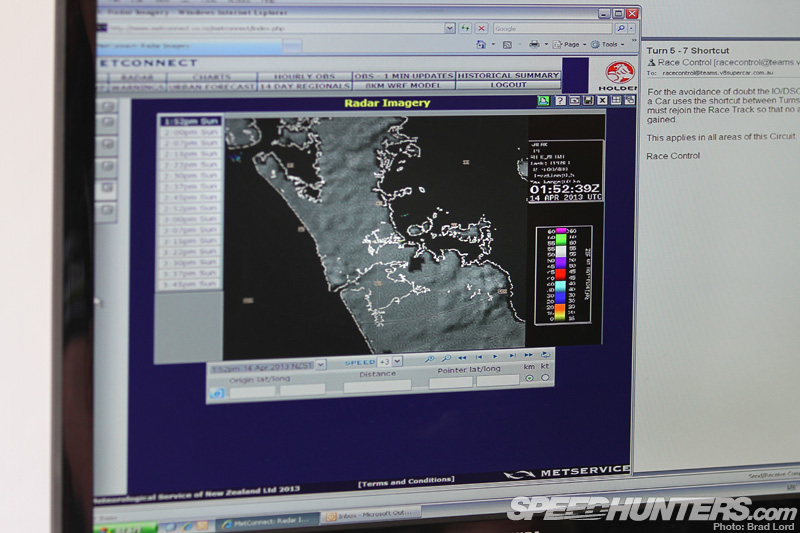Click the Google search input field
Viewport: 800px width, 533px height.
[553, 29]
